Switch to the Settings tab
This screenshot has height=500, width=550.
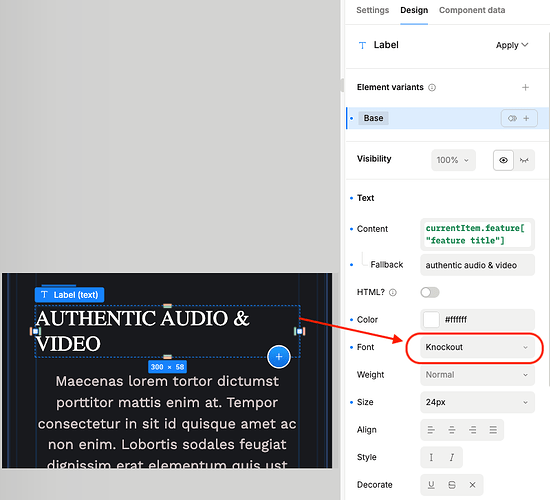coord(373,10)
